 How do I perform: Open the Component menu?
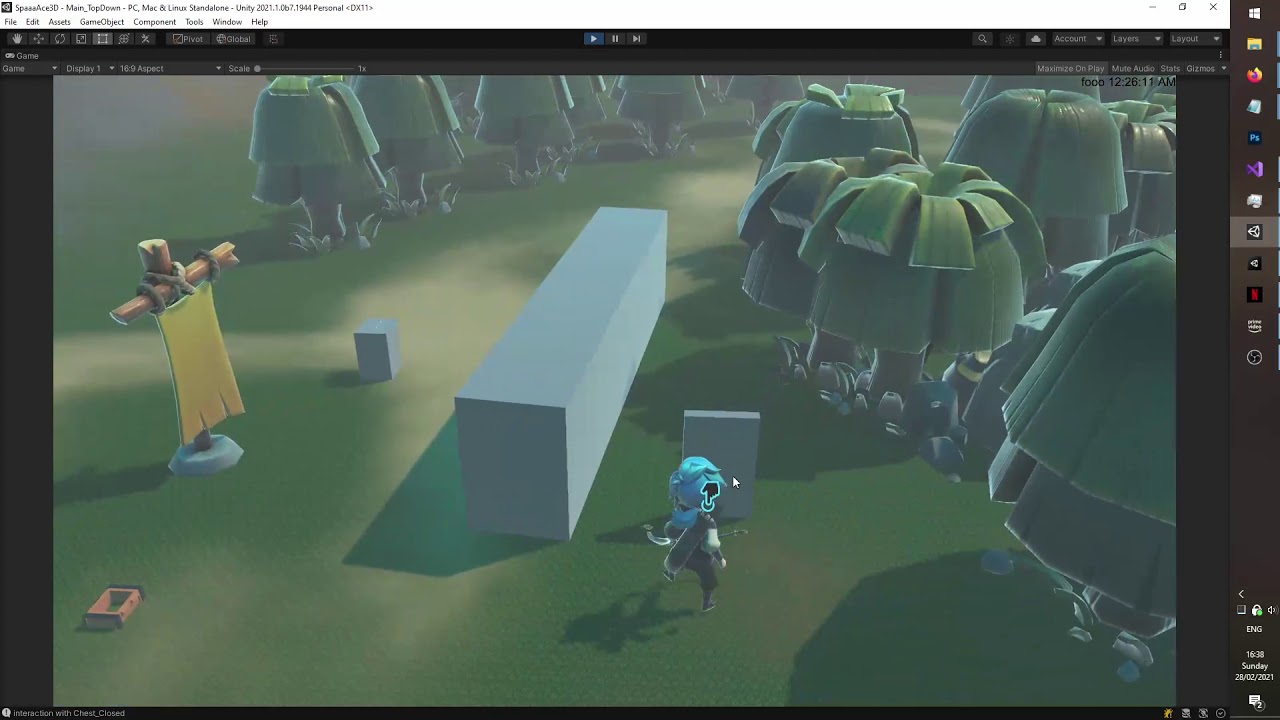154,22
